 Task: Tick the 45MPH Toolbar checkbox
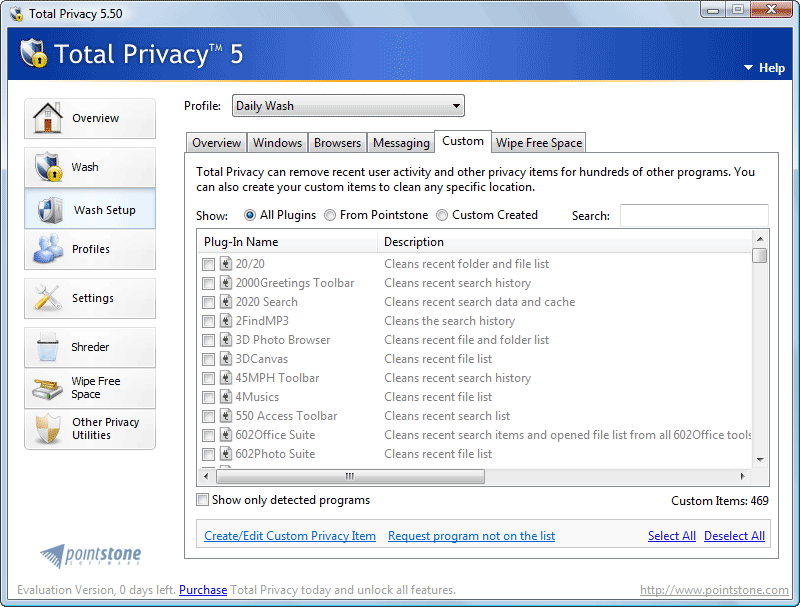click(208, 378)
